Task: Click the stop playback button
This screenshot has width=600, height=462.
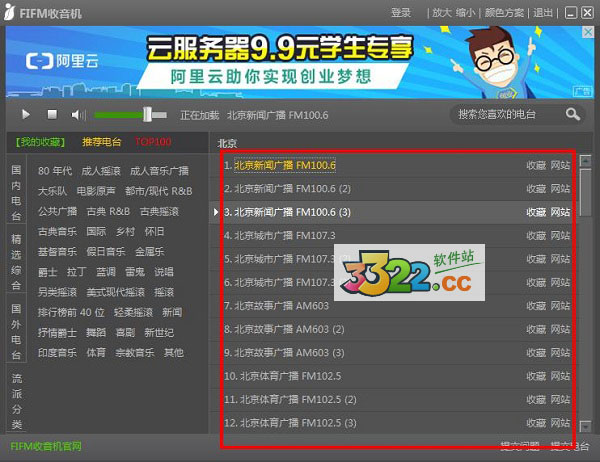Action: pyautogui.click(x=52, y=115)
